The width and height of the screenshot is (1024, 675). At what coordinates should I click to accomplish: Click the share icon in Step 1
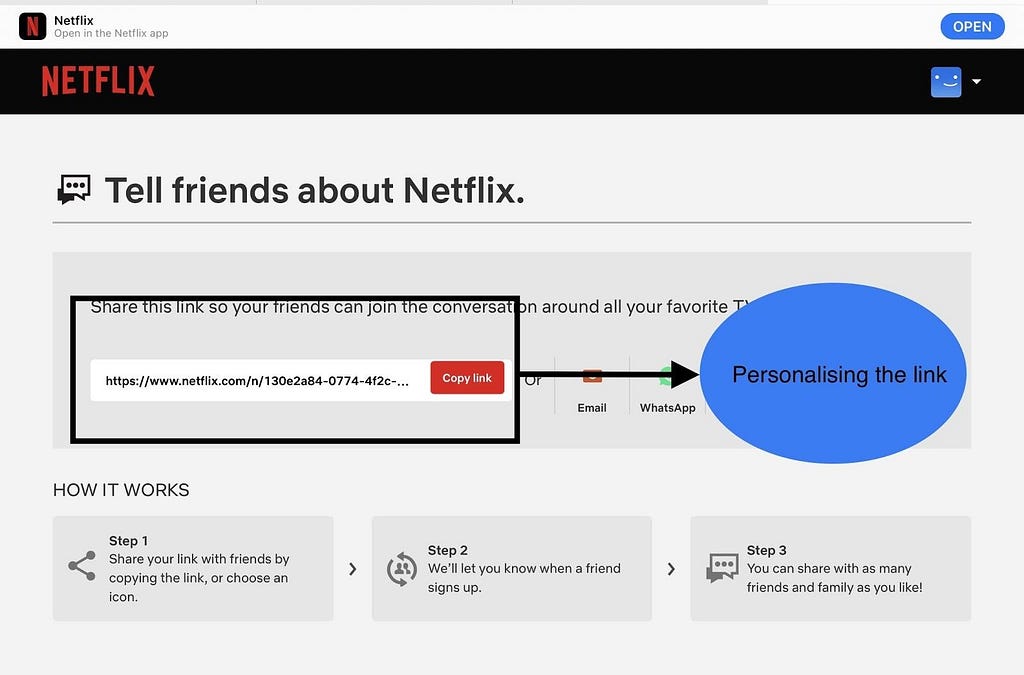pyautogui.click(x=82, y=566)
